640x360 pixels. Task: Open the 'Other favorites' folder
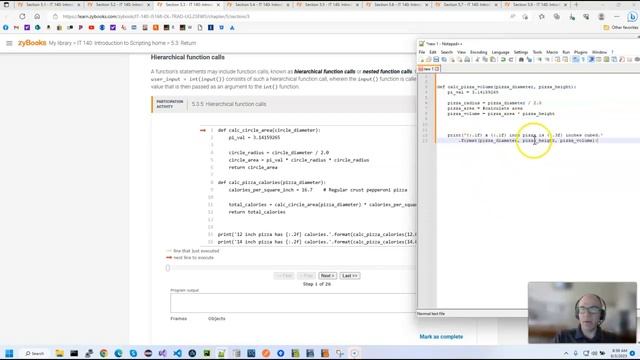(x=620, y=27)
